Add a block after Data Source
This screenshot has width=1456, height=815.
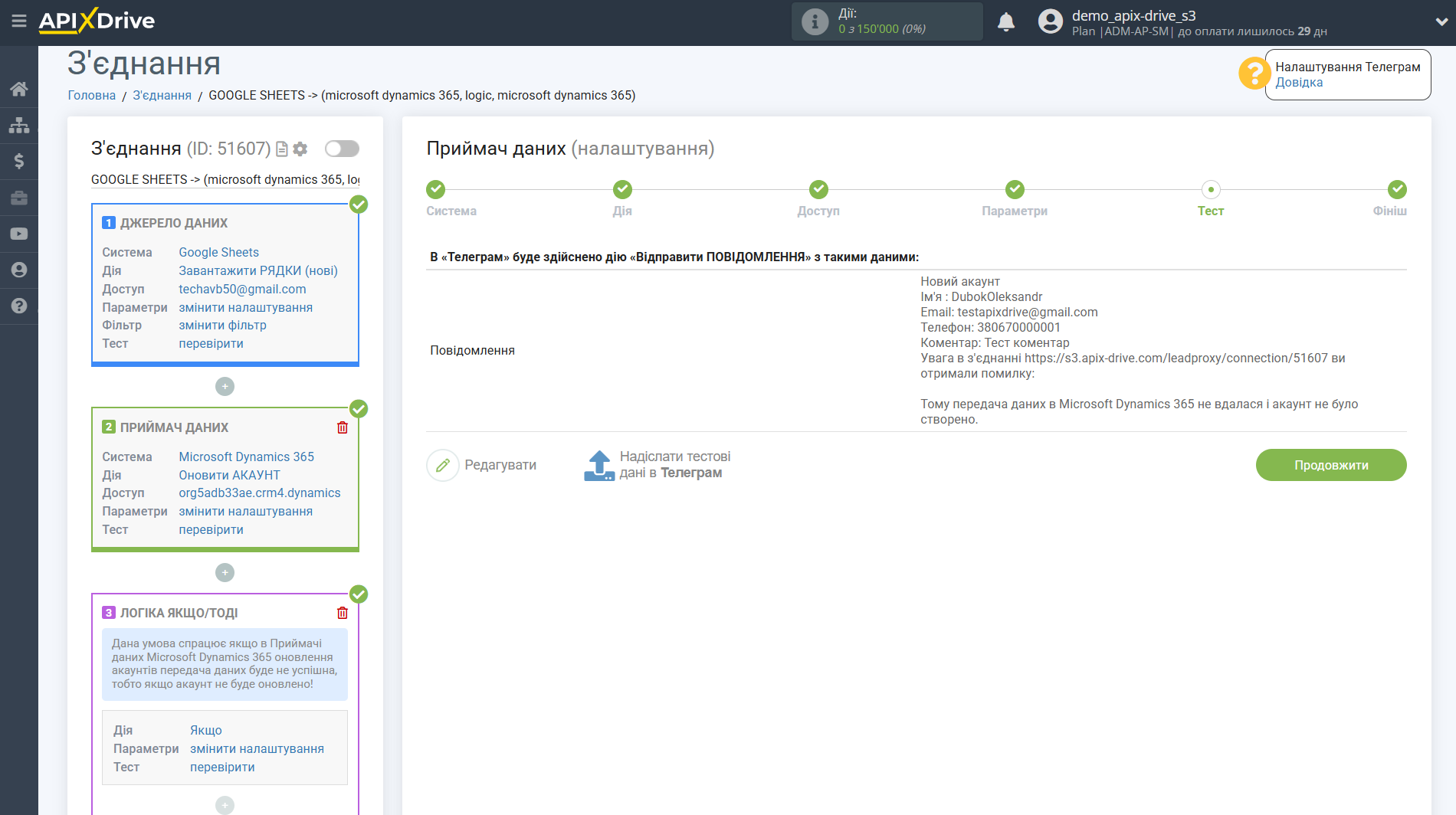tap(225, 387)
